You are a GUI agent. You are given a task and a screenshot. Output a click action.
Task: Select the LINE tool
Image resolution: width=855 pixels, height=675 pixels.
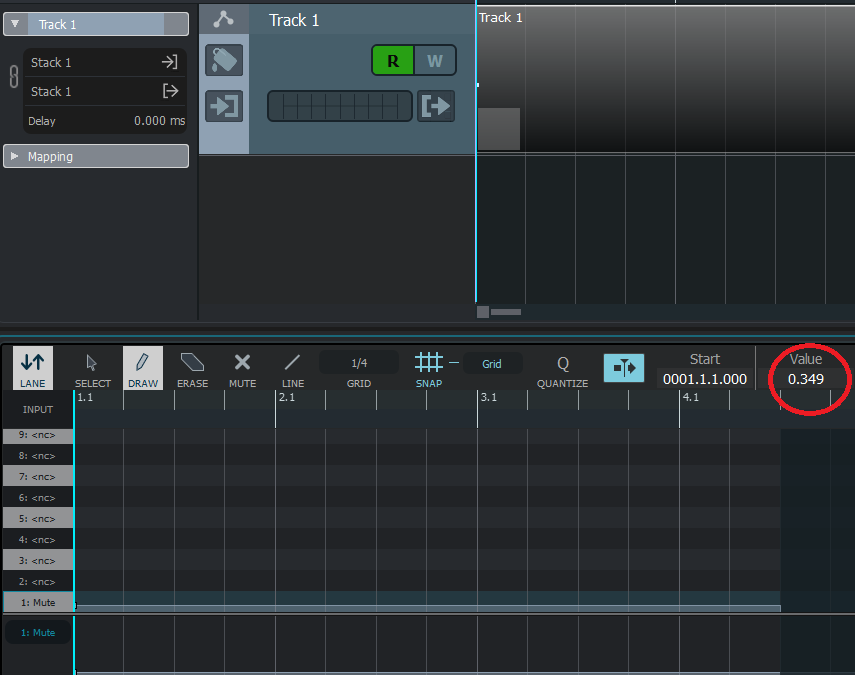[293, 368]
